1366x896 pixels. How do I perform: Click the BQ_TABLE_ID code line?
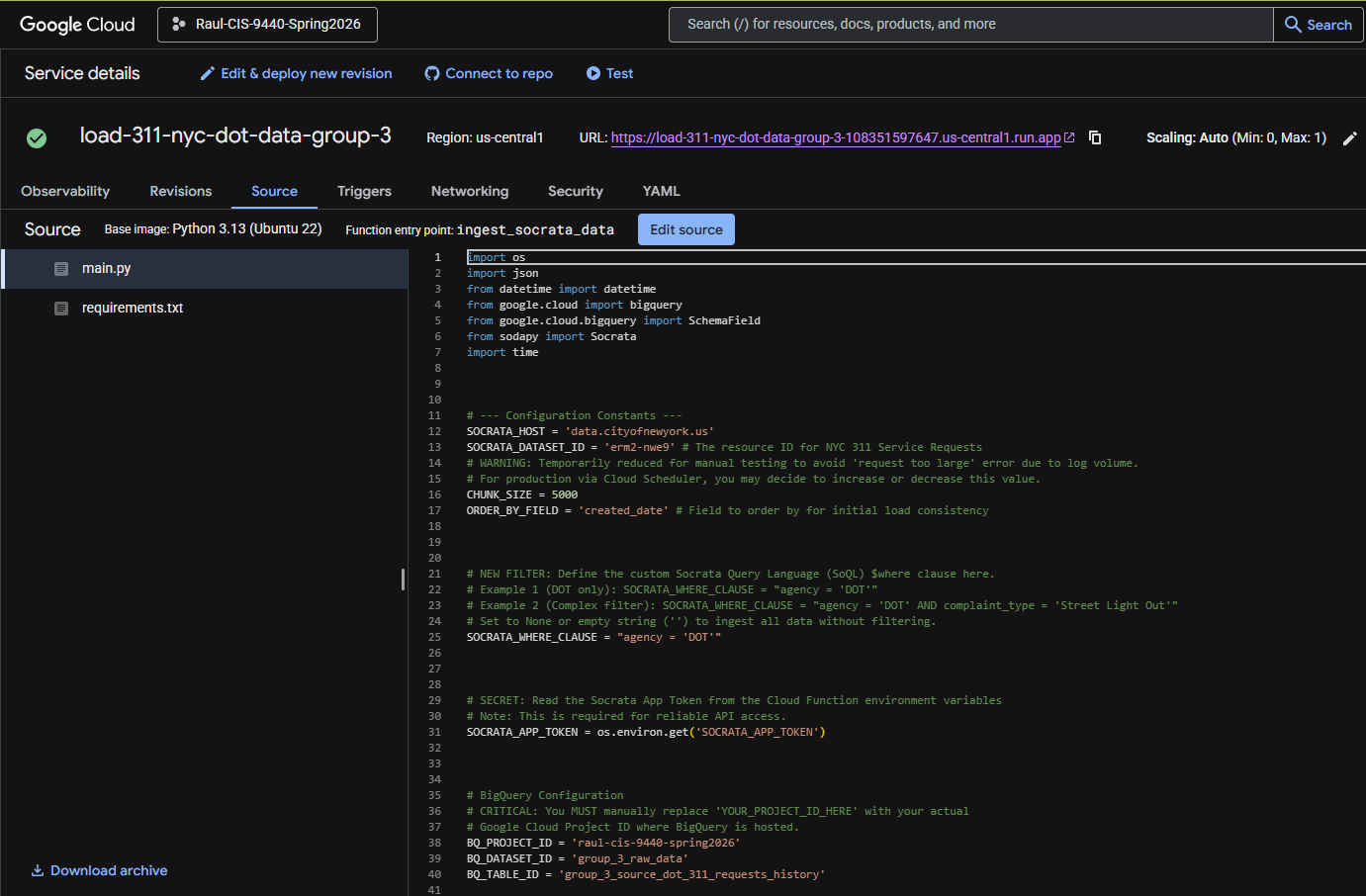point(646,874)
